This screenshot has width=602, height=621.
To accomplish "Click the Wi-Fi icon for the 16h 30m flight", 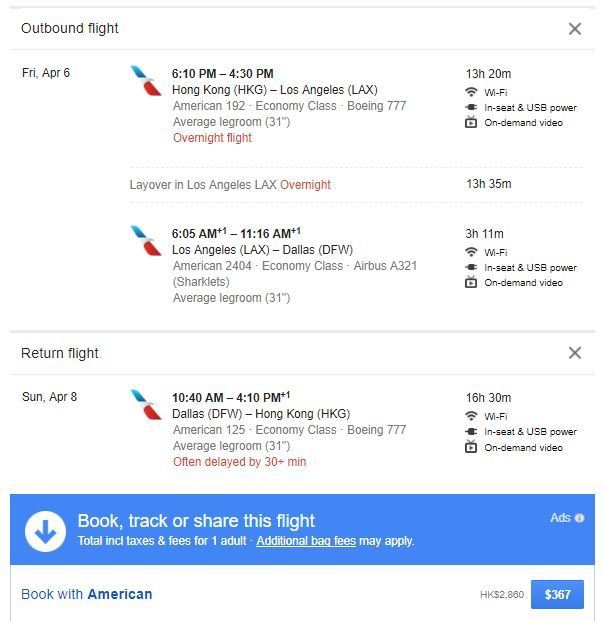I will pos(471,416).
